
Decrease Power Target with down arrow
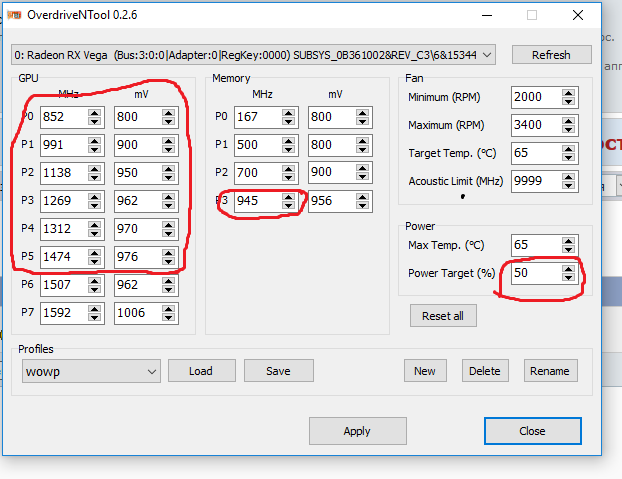tap(568, 278)
